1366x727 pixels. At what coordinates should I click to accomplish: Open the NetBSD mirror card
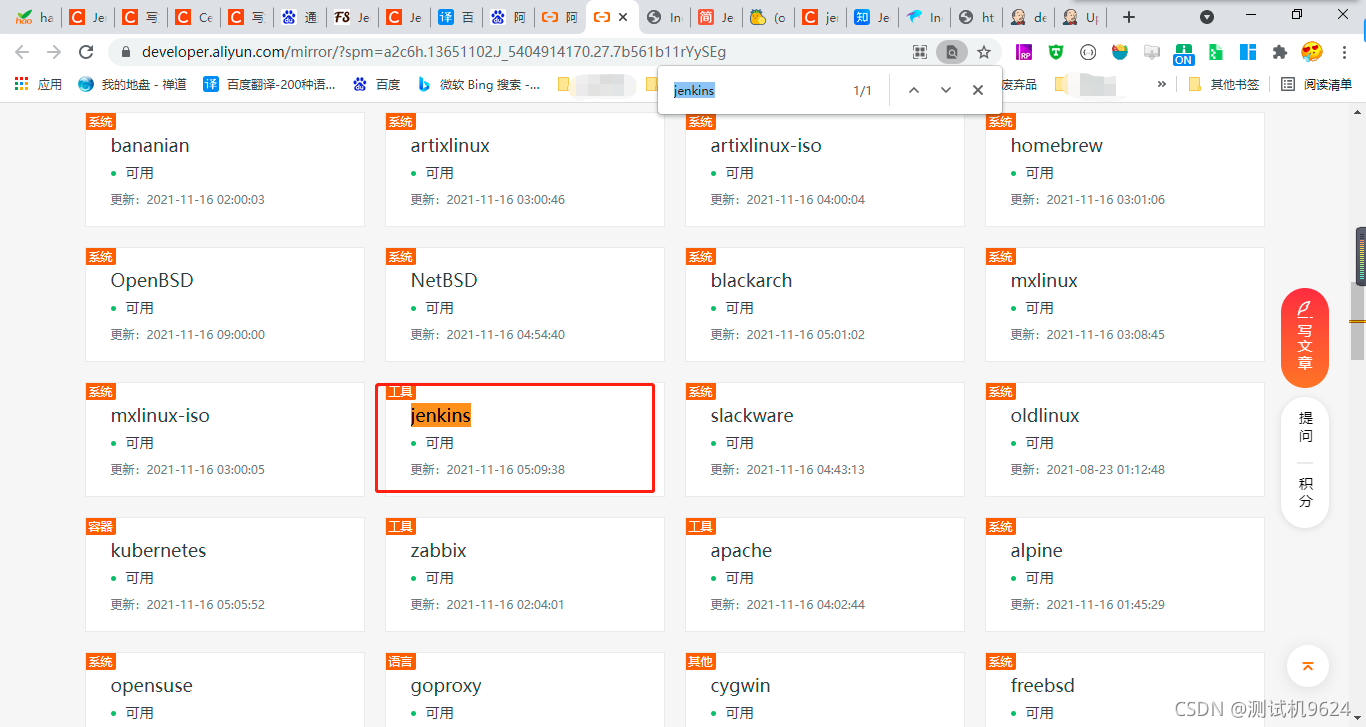(x=525, y=304)
